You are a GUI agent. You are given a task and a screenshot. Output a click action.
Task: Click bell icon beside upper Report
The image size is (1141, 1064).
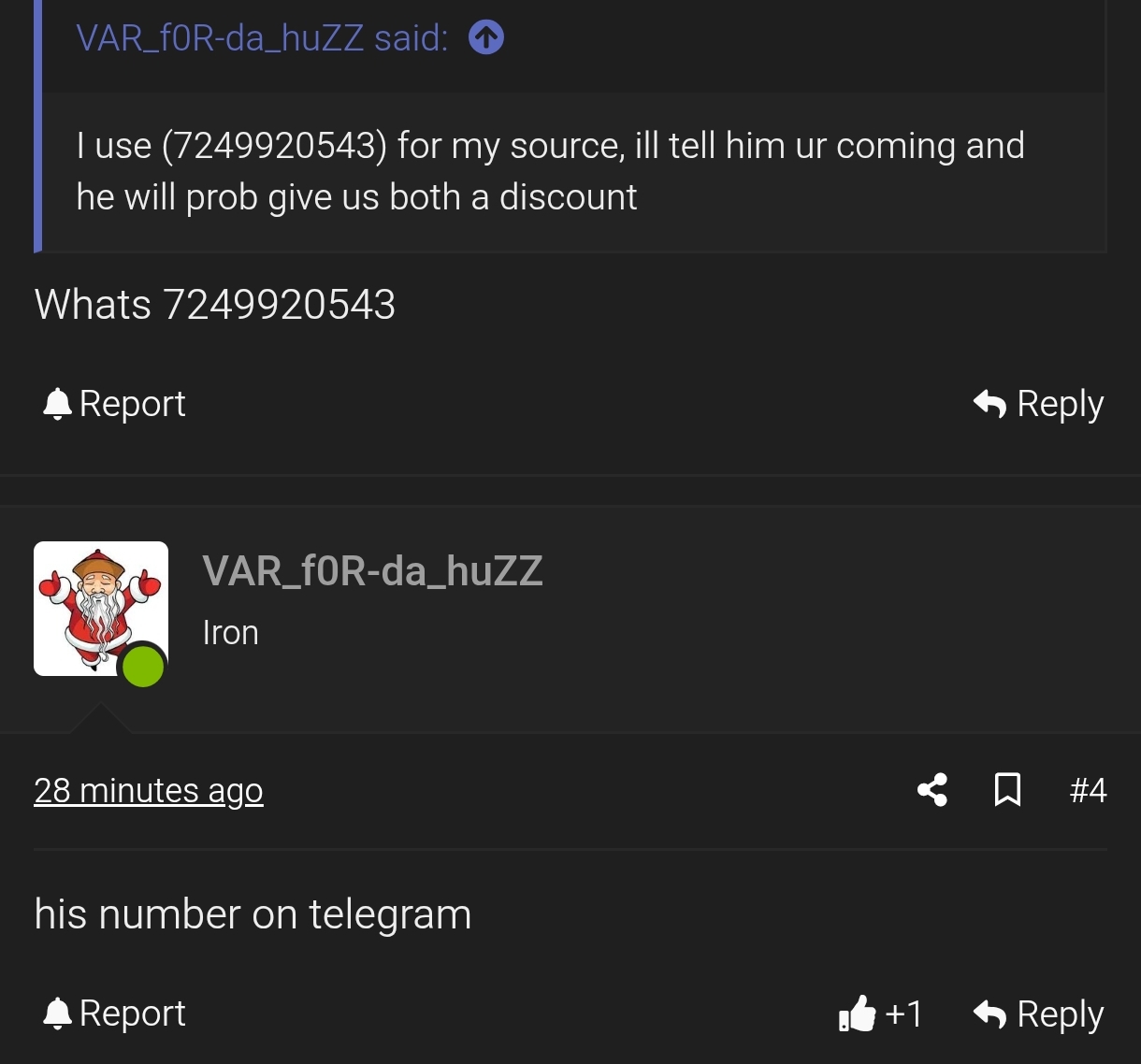[x=57, y=404]
